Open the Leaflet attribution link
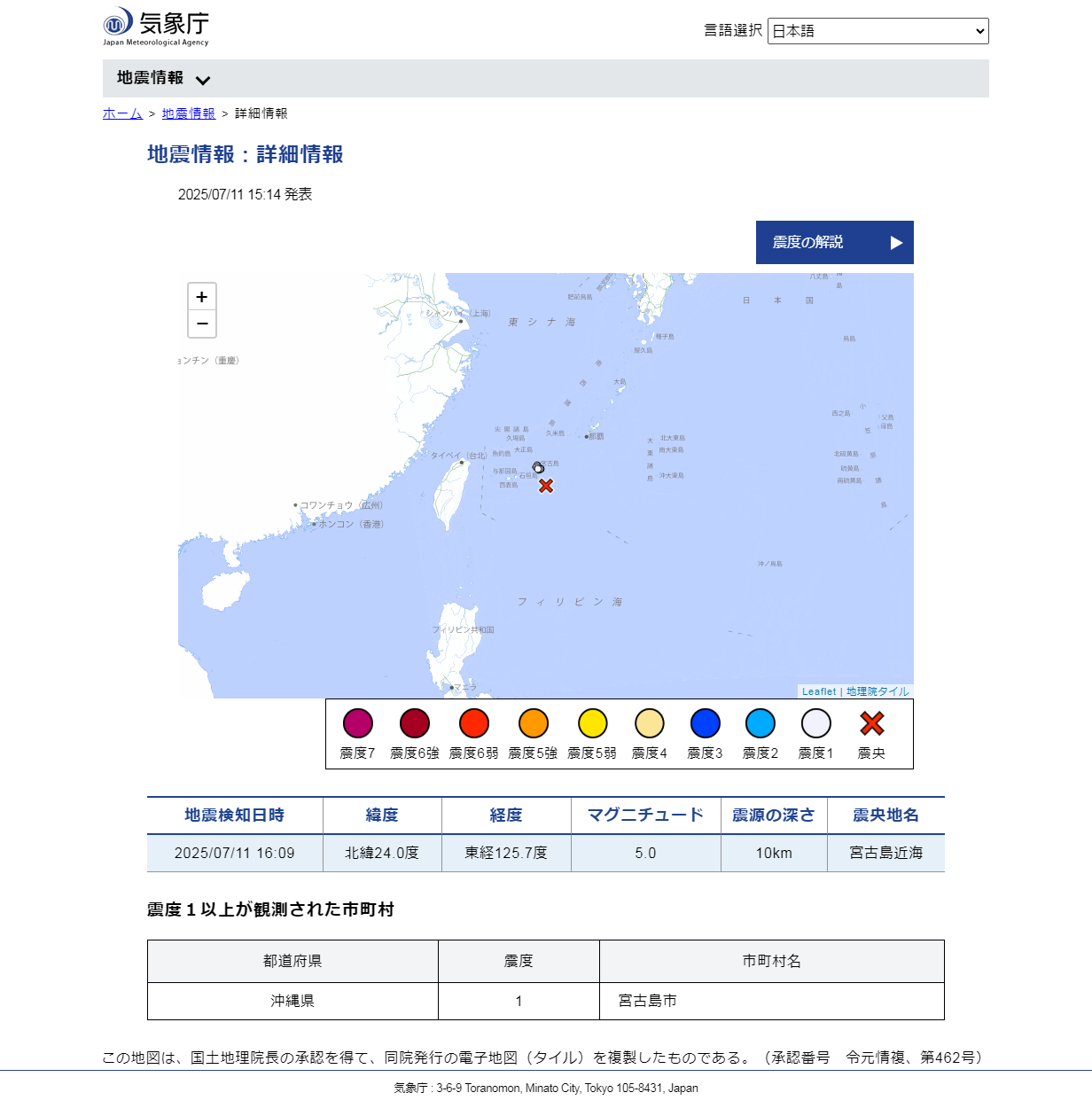 pos(819,691)
